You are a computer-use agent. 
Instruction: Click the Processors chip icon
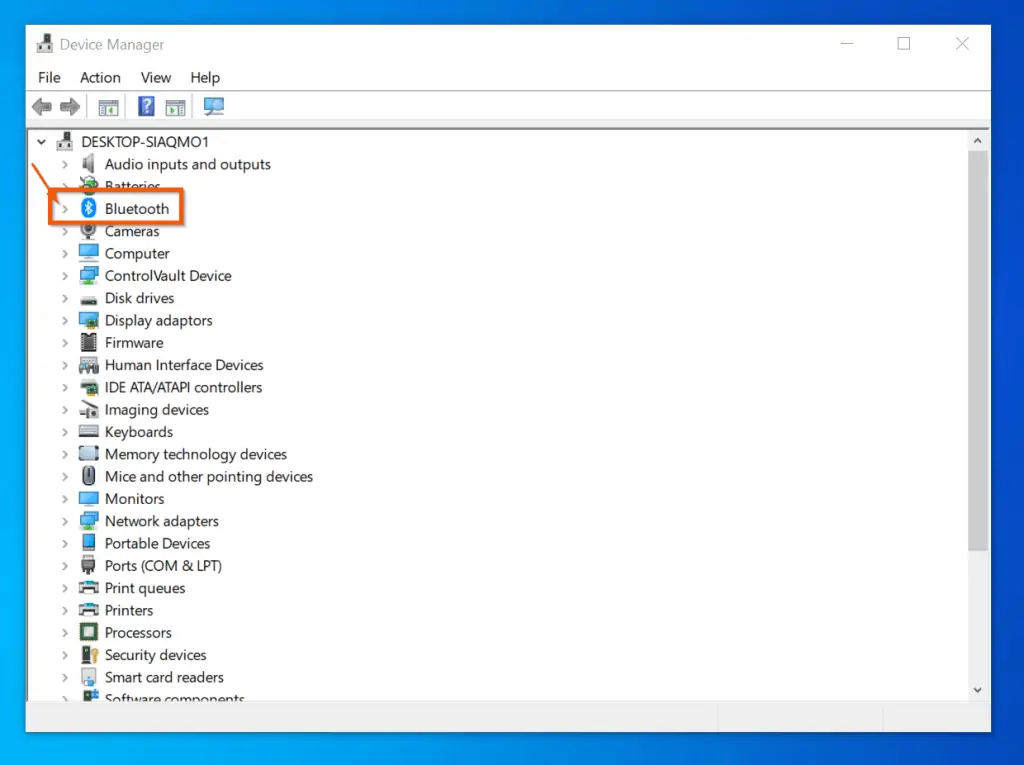(x=89, y=632)
